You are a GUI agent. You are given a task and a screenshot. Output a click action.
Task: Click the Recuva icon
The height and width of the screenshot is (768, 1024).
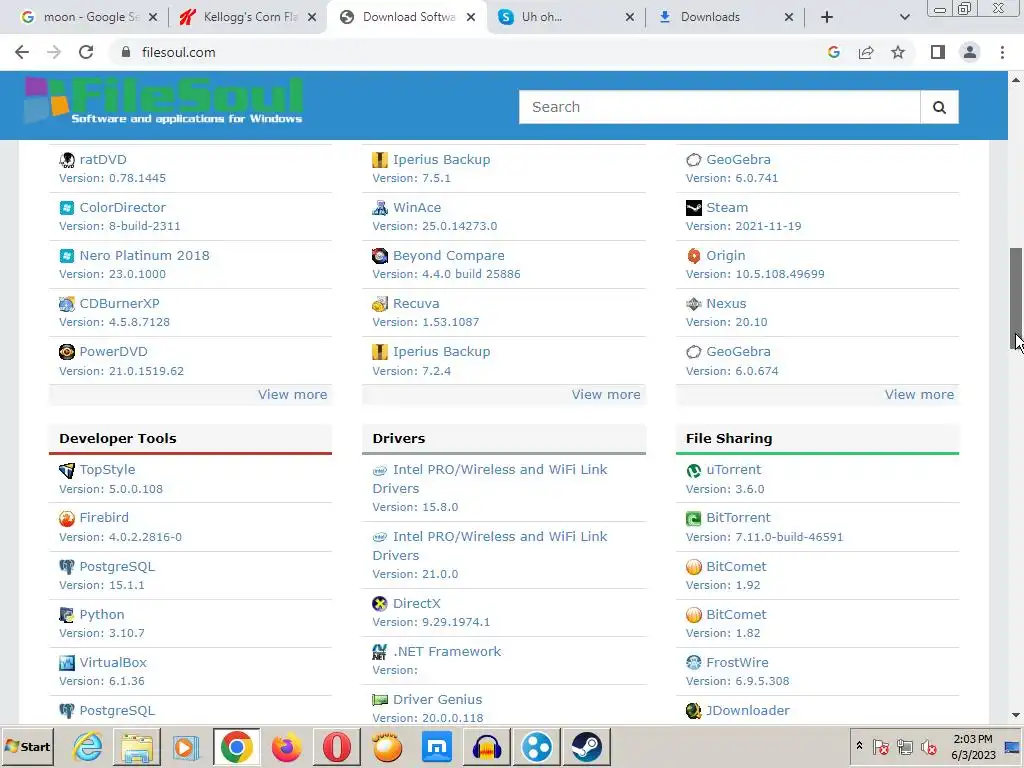380,304
